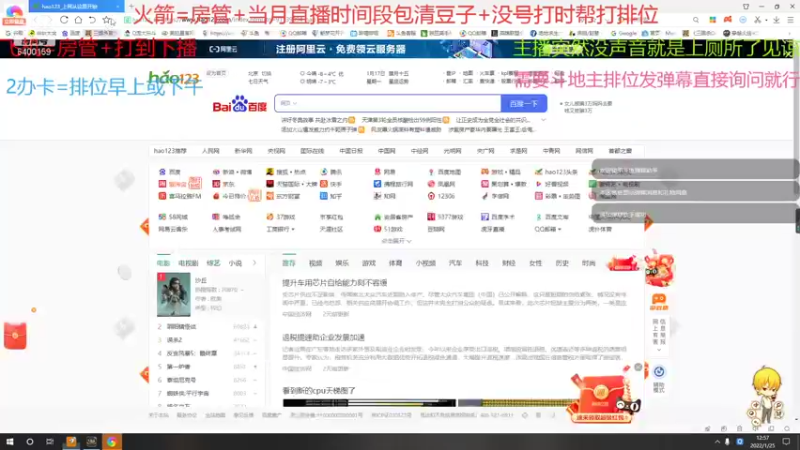Open the browser home page icon
This screenshot has width=800, height=450.
pos(78,20)
